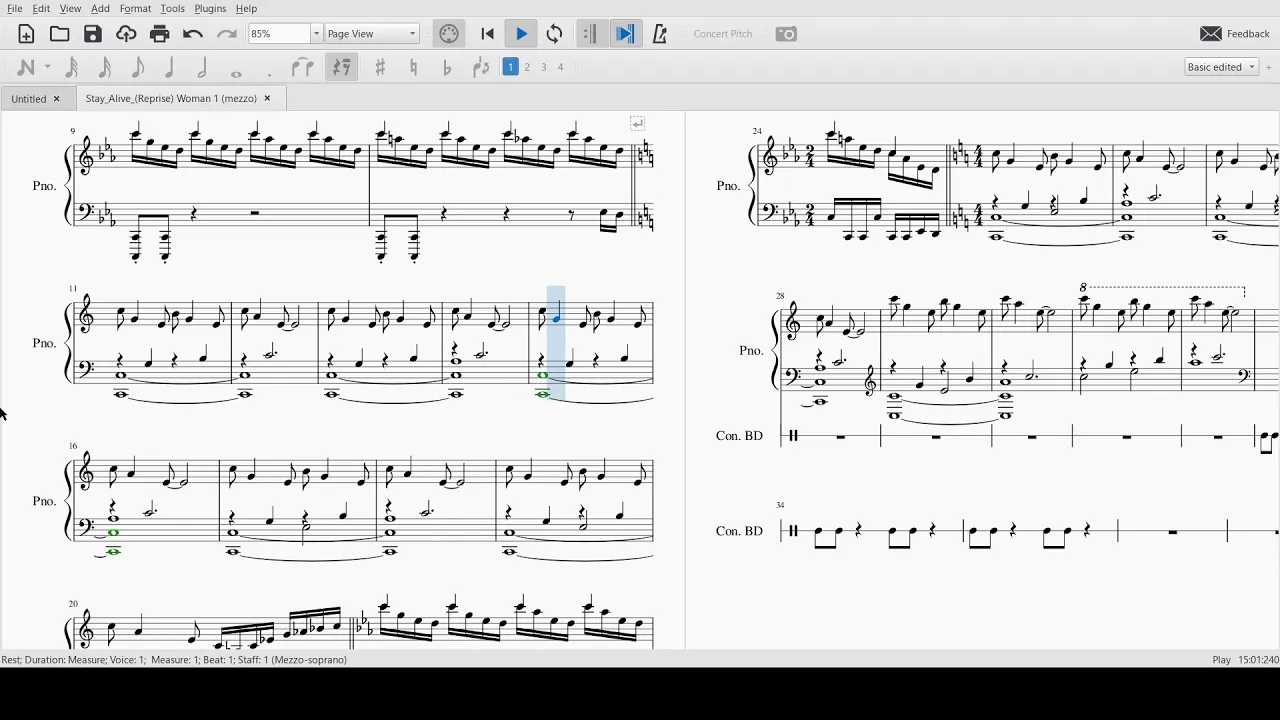The image size is (1280, 720).
Task: Save the current score
Action: click(x=93, y=34)
